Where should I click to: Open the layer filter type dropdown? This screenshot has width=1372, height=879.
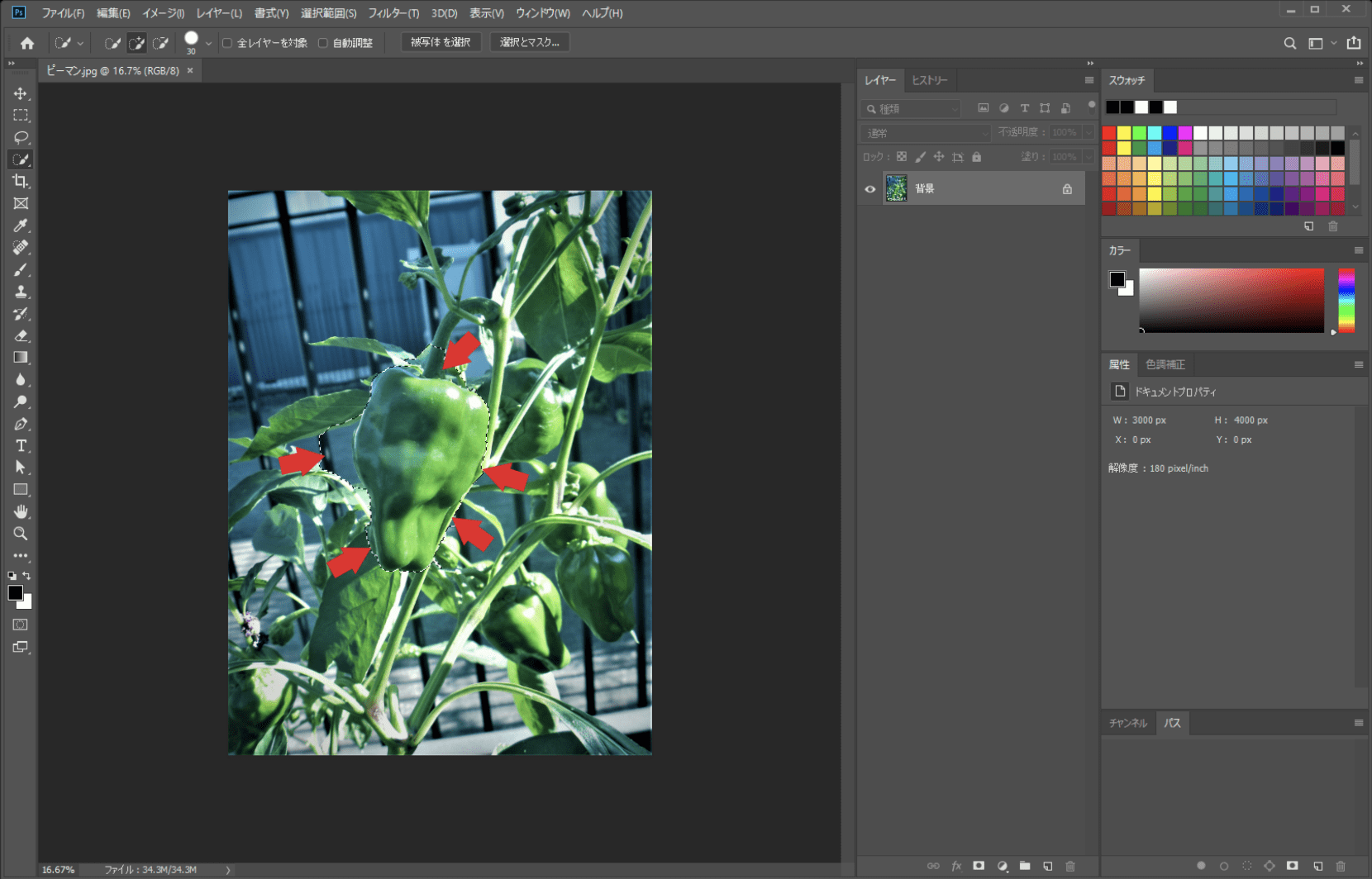pos(912,109)
